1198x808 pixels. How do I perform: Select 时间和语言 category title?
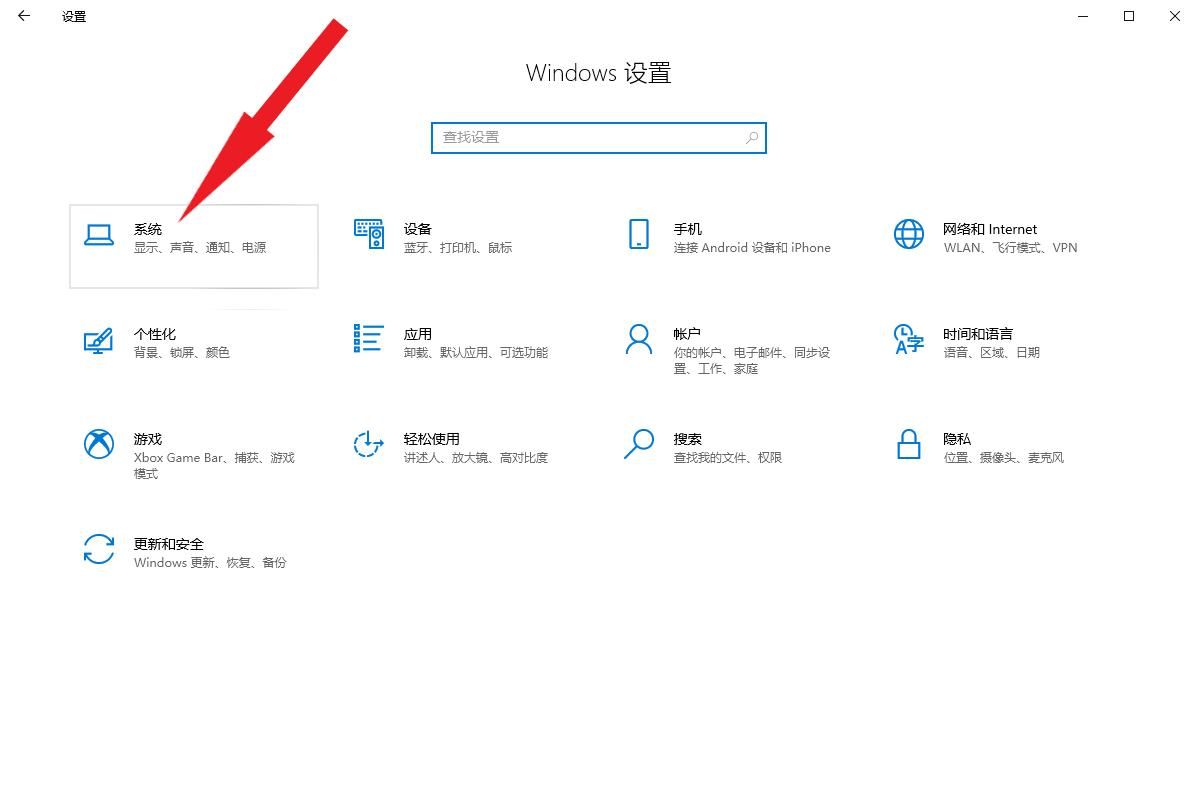[978, 334]
